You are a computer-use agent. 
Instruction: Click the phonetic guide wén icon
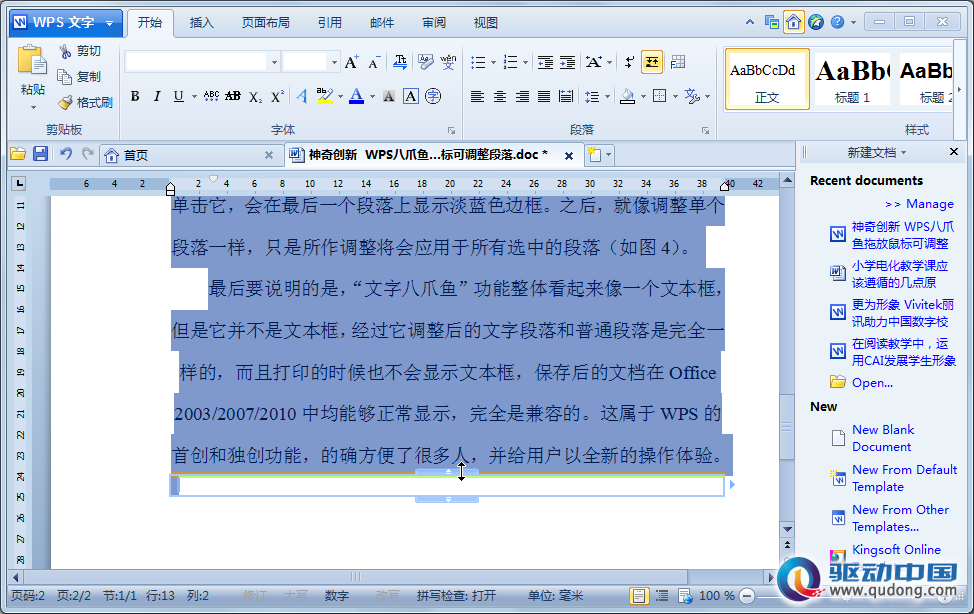point(448,62)
